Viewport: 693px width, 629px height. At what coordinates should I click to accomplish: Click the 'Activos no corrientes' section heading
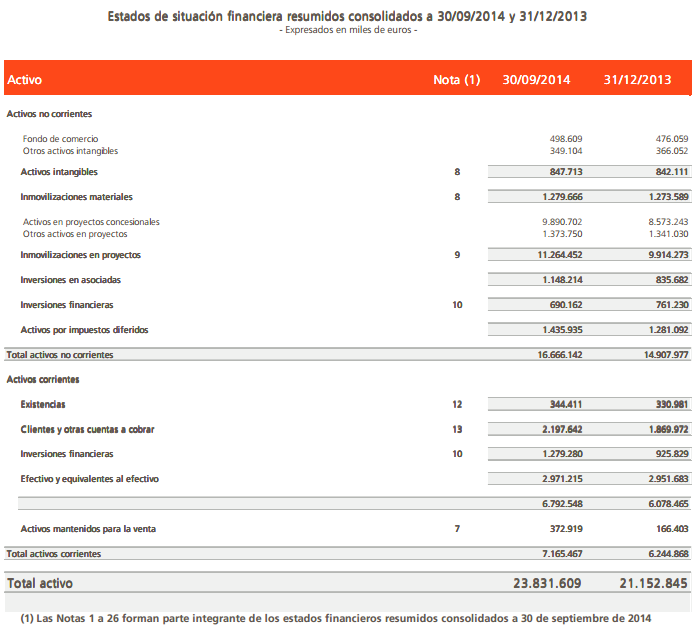click(x=49, y=114)
